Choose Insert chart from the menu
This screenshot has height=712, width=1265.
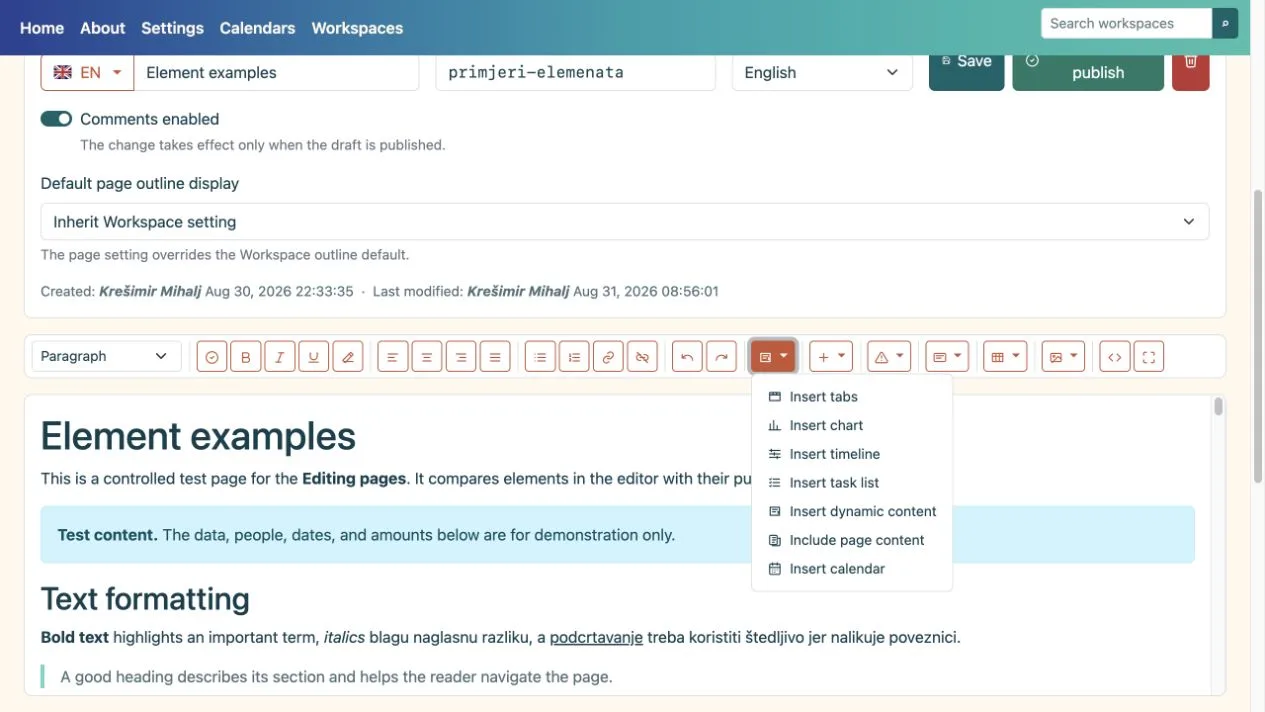852,425
